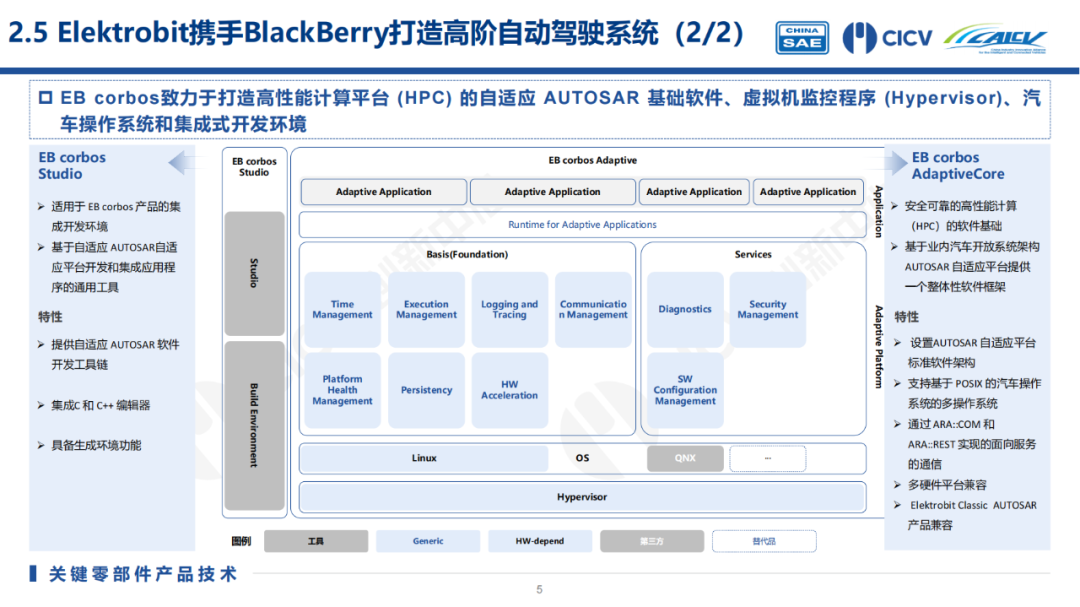The image size is (1080, 607).
Task: Select the Persistency block
Action: [426, 390]
